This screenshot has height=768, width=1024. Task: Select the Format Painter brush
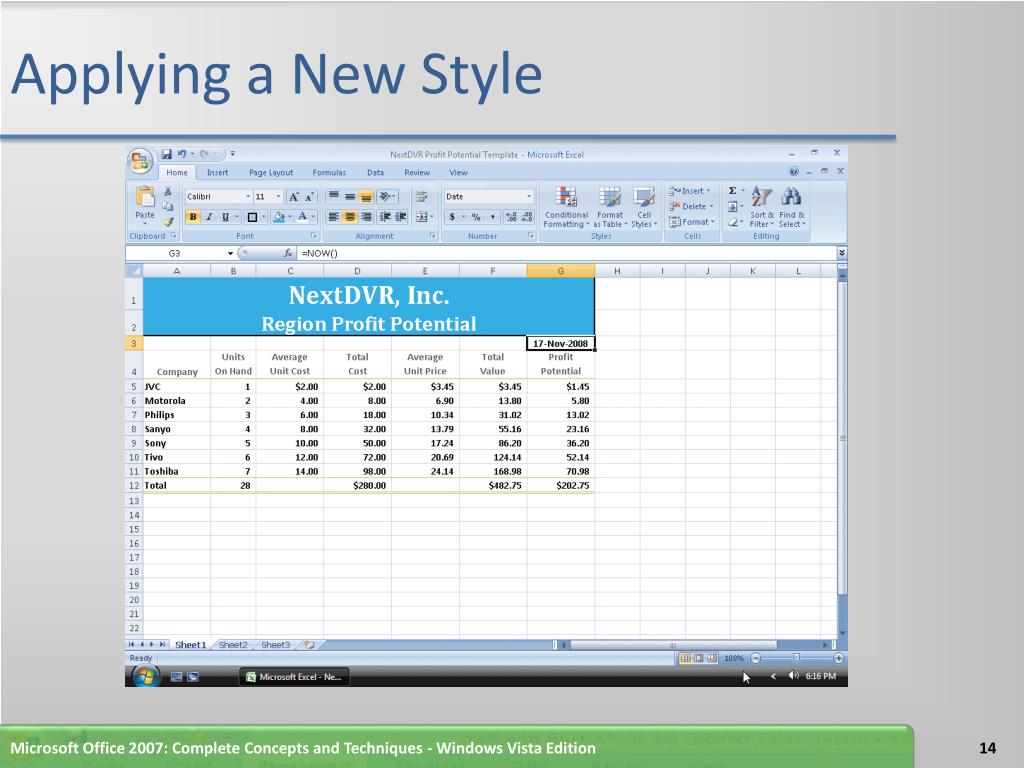coord(168,221)
